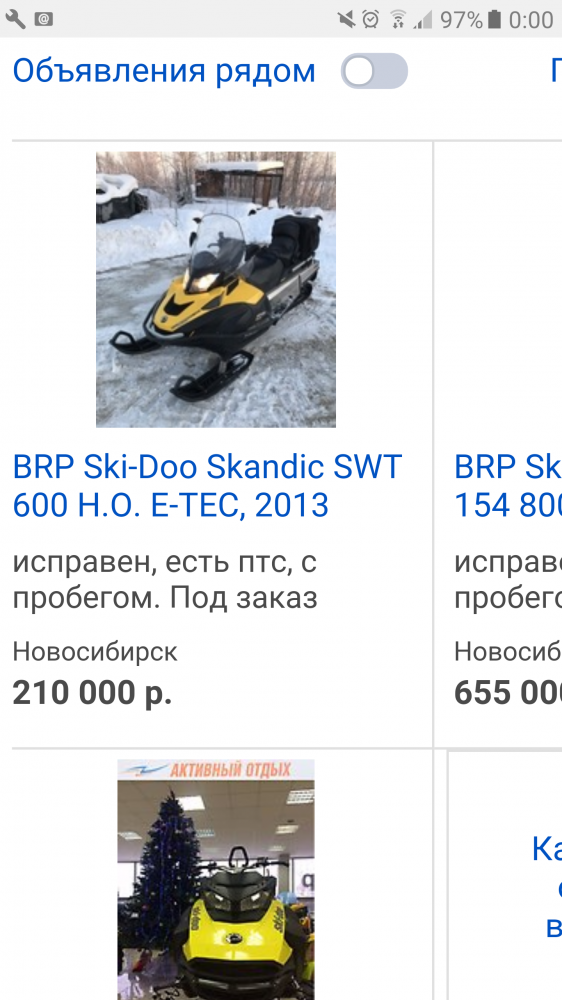This screenshot has height=1000, width=562.
Task: Tap the Объявления рядом label
Action: coord(164,71)
